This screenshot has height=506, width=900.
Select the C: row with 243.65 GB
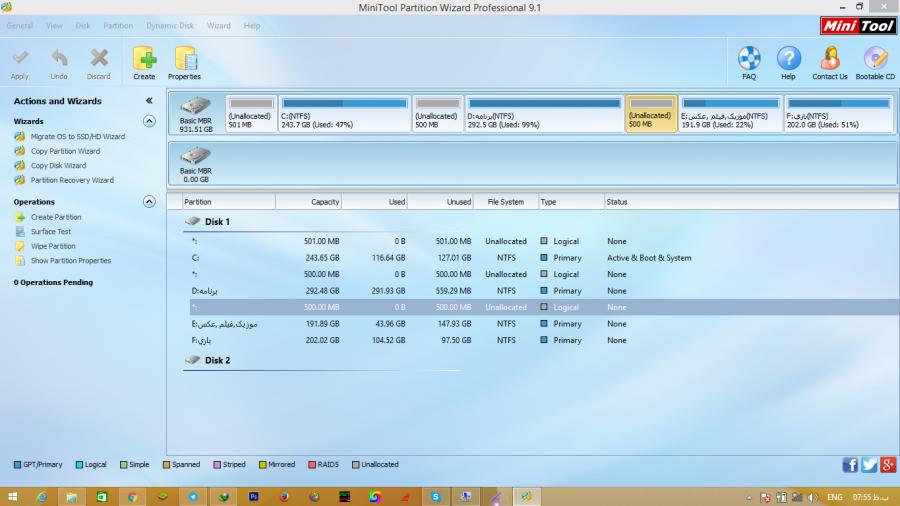click(544, 258)
